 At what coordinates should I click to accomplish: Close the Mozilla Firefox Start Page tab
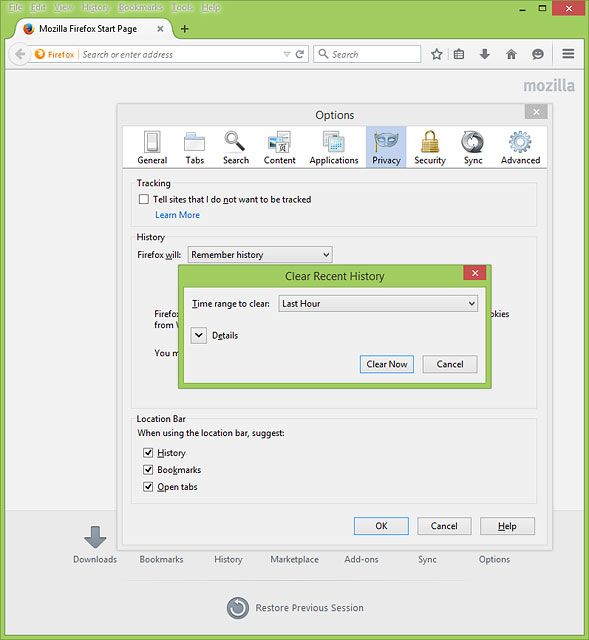[160, 29]
